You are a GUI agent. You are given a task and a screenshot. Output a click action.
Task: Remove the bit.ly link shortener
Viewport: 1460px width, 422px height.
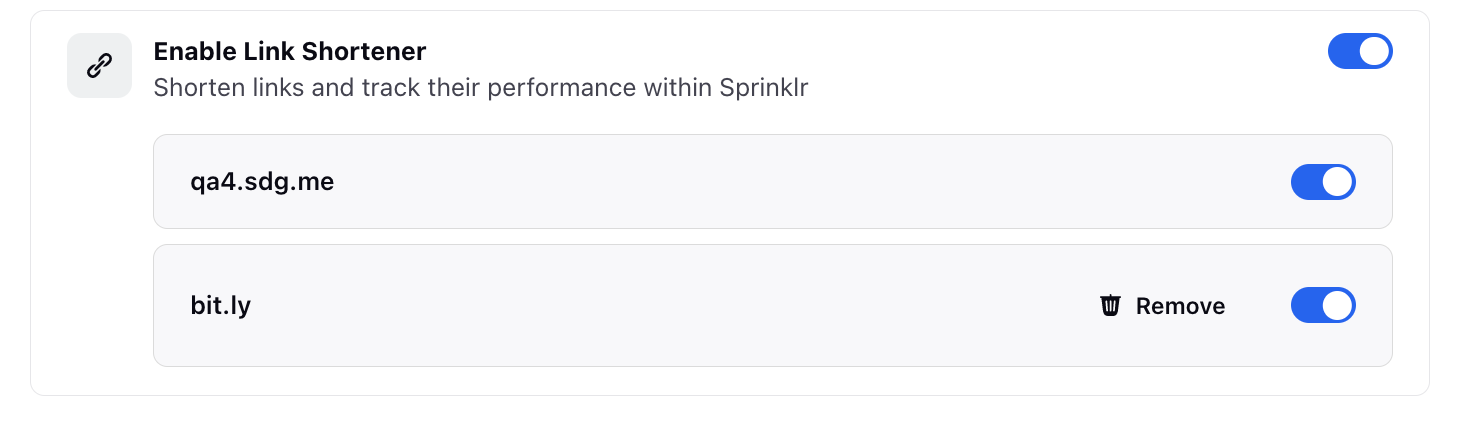click(1163, 305)
